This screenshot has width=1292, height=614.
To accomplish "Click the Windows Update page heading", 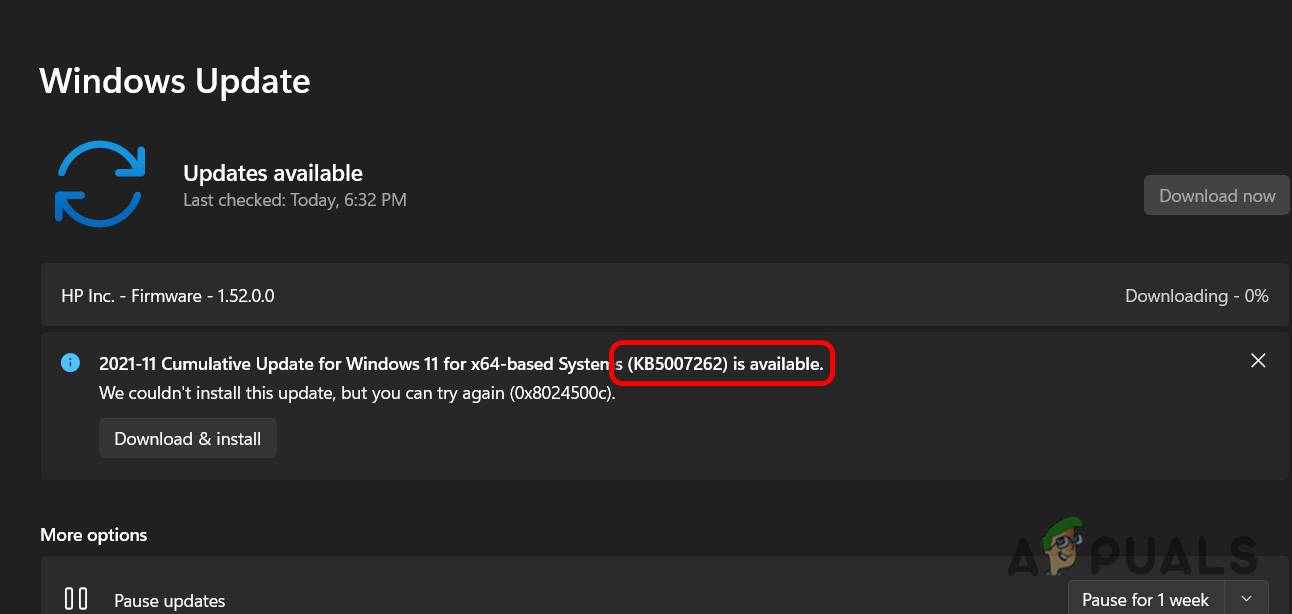I will pyautogui.click(x=175, y=81).
